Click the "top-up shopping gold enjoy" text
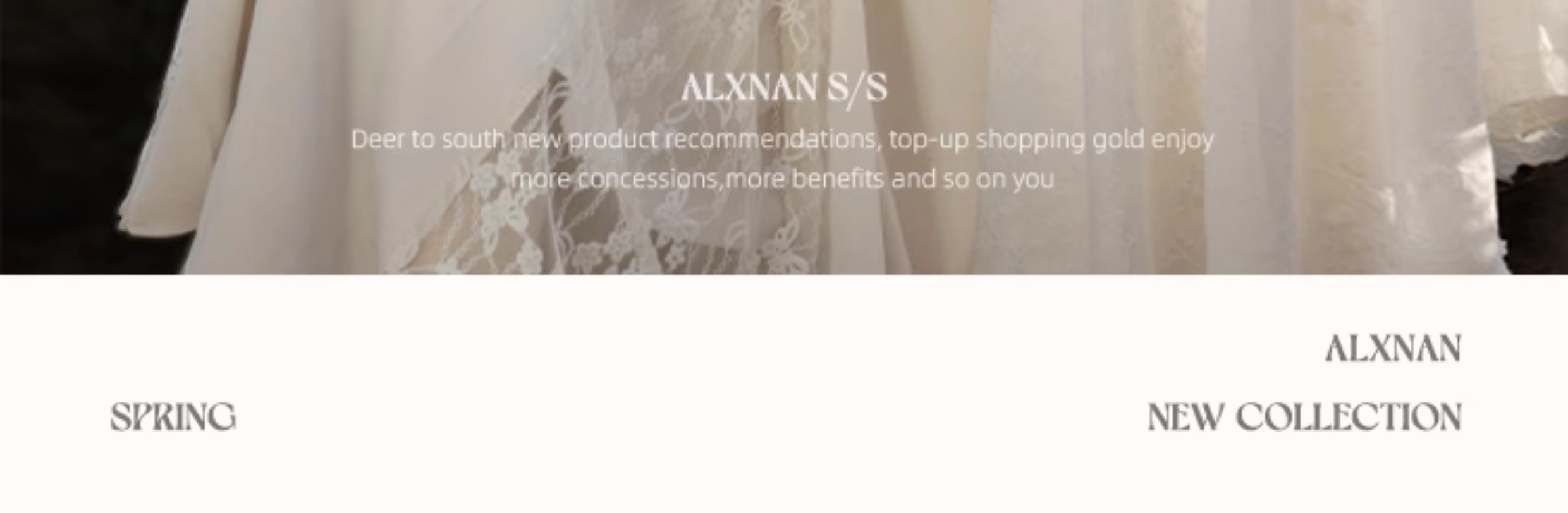 click(x=1051, y=140)
